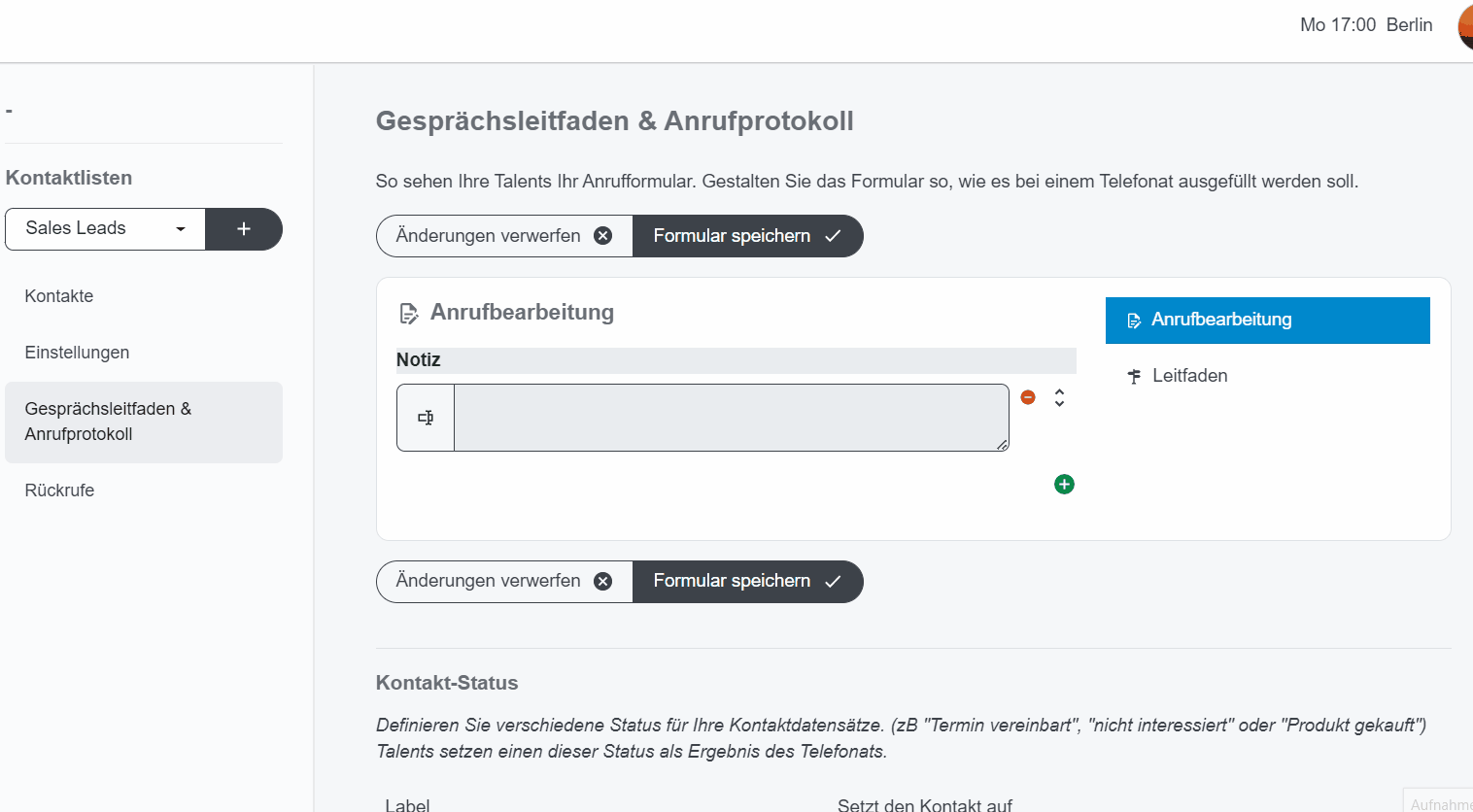Click the checkmark icon in Formular speichern
1473x812 pixels.
pyautogui.click(x=832, y=235)
